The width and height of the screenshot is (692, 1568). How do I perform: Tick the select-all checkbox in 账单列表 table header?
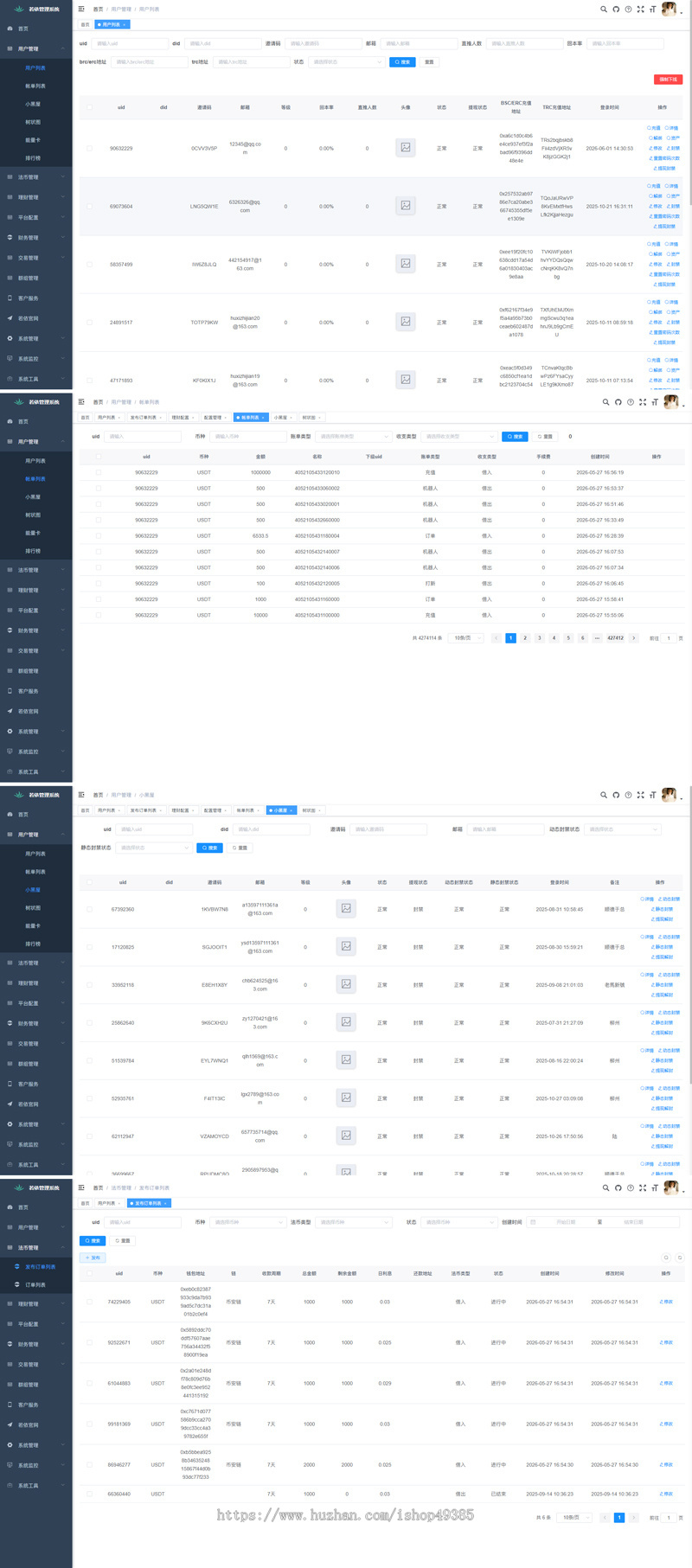(x=99, y=457)
